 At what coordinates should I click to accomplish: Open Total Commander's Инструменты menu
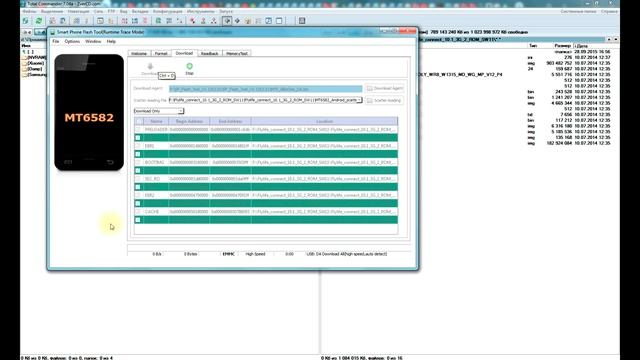(x=200, y=11)
